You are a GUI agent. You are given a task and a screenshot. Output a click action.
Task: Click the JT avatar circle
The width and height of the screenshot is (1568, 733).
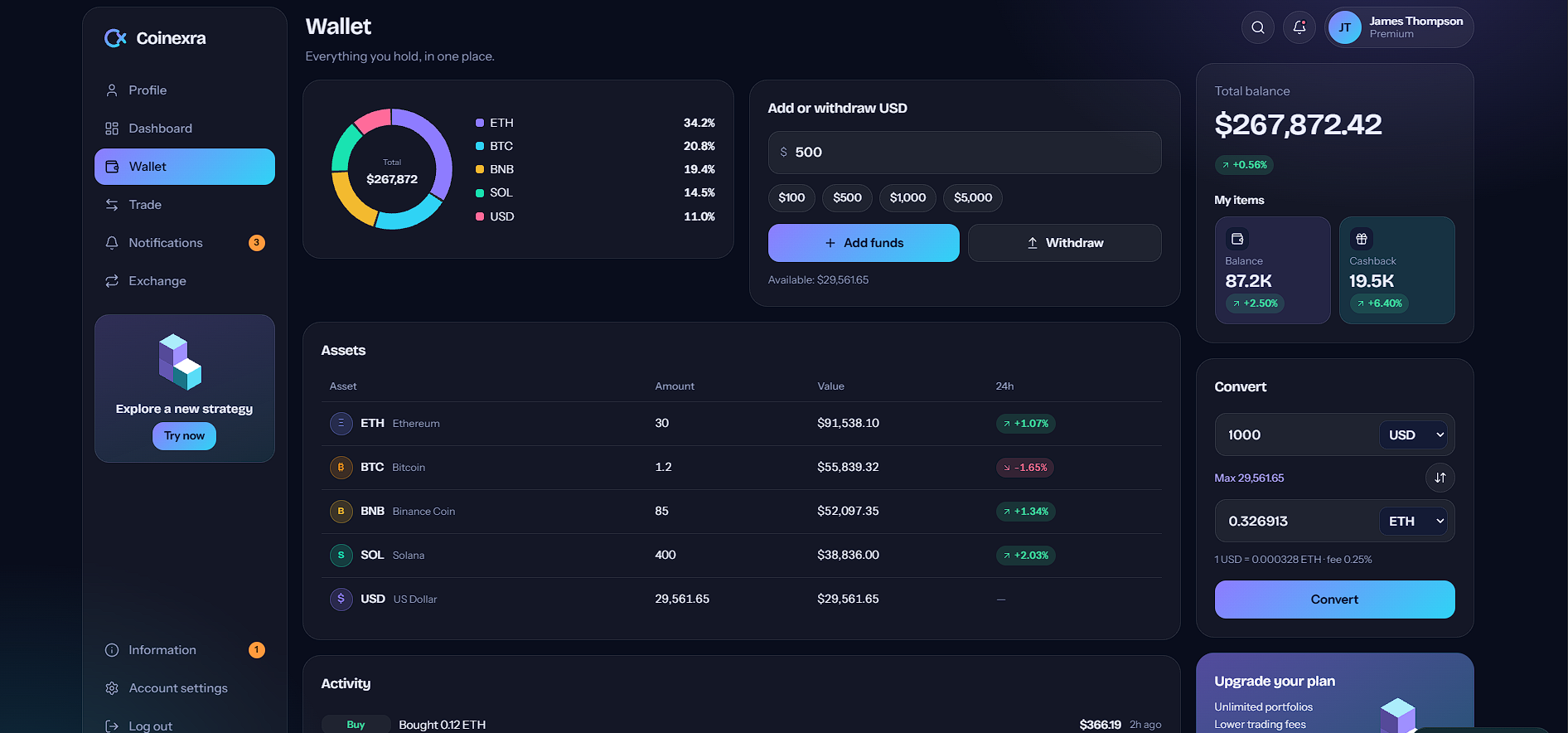(x=1344, y=27)
